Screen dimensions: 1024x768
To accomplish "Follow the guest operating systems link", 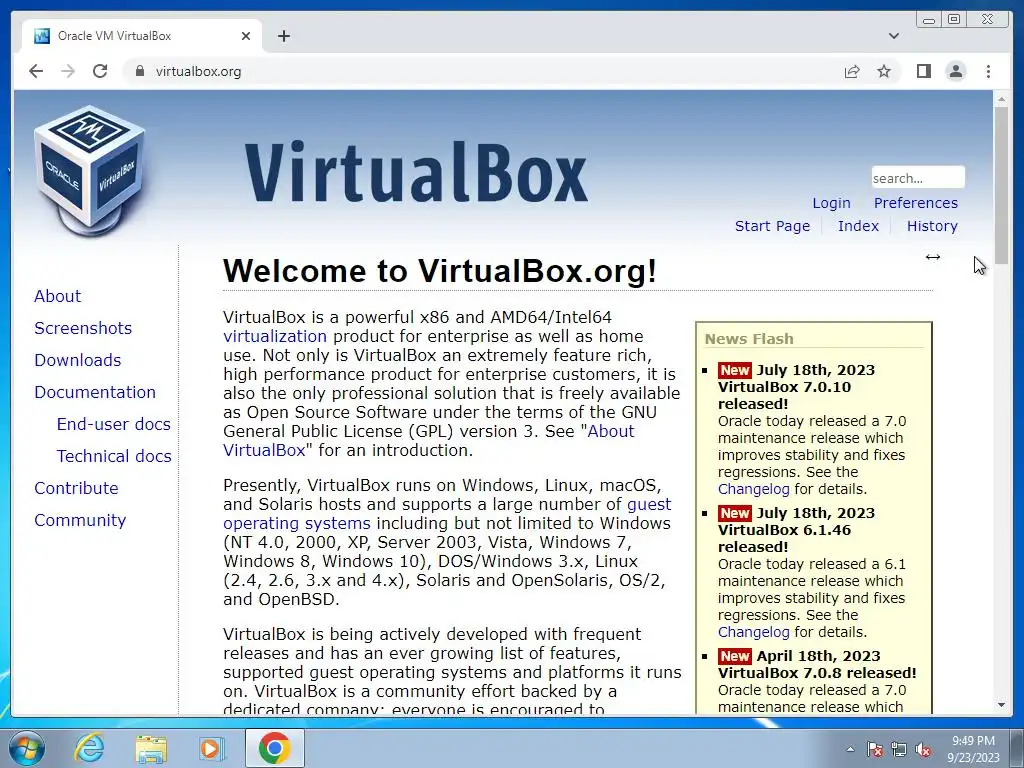I will tap(447, 514).
